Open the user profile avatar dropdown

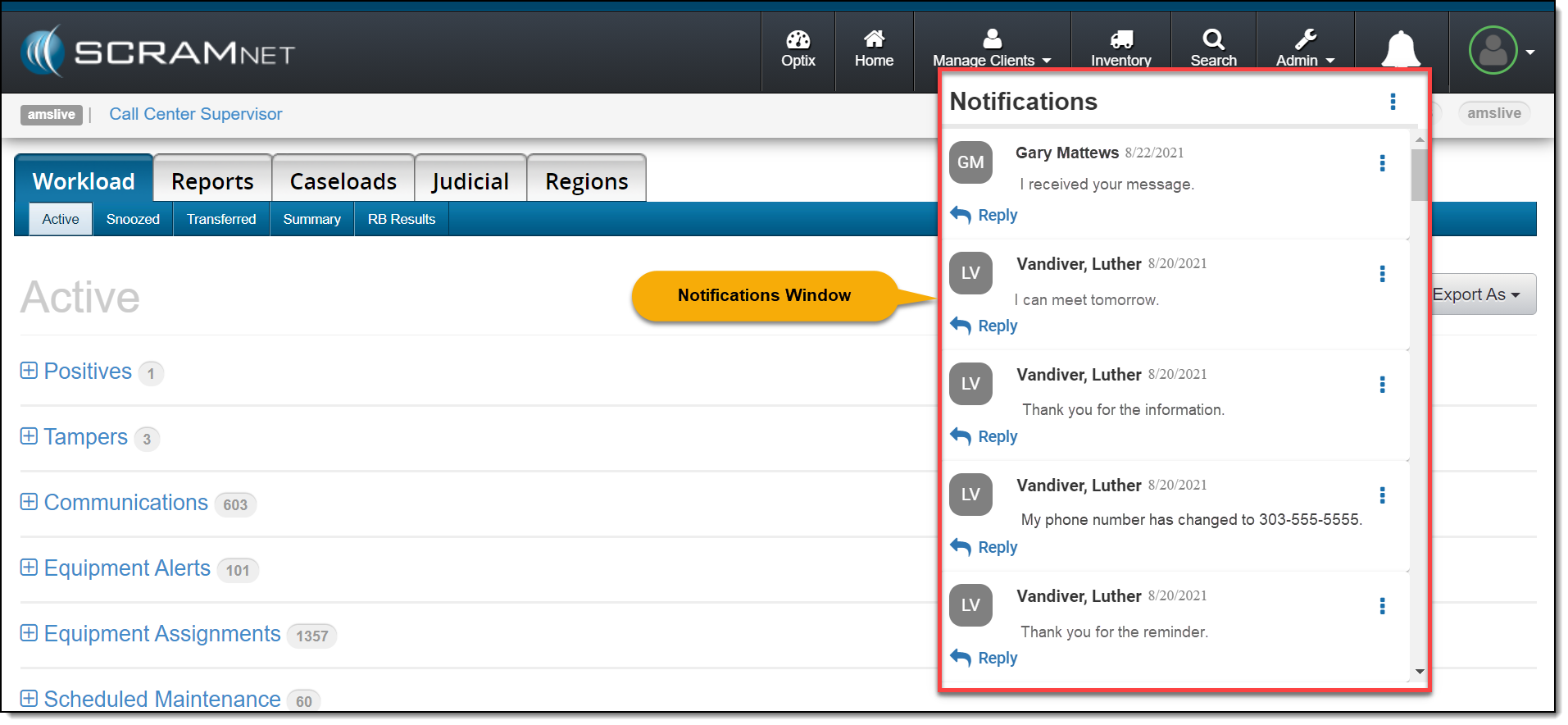point(1502,51)
